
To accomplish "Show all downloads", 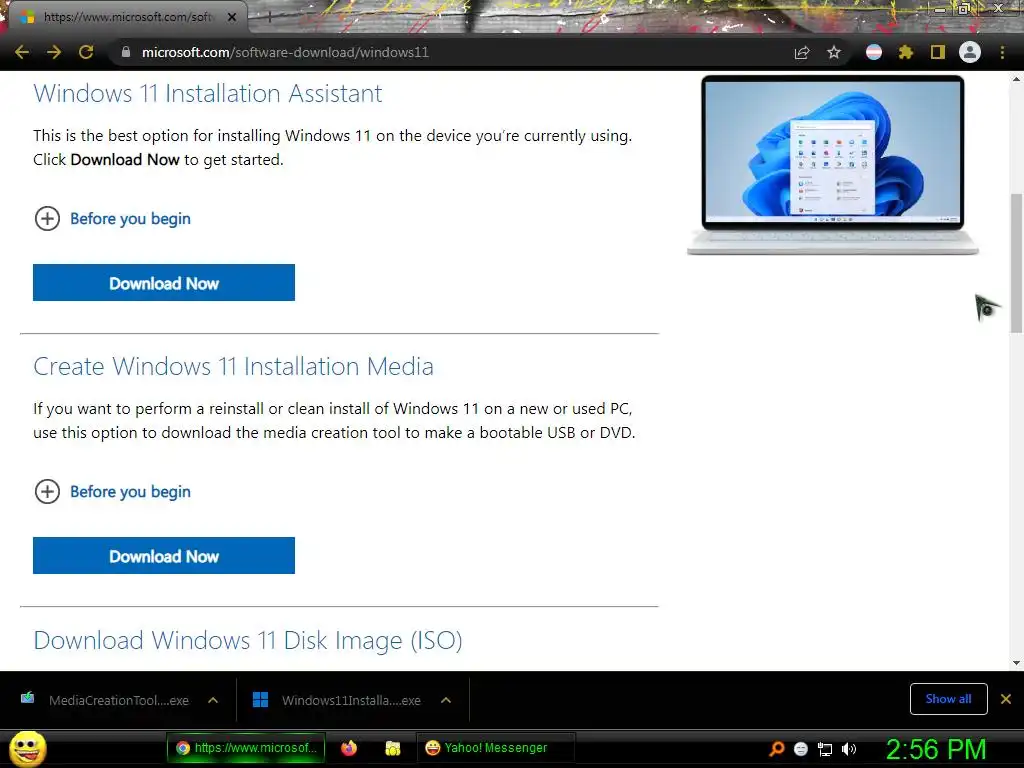I will coord(948,699).
